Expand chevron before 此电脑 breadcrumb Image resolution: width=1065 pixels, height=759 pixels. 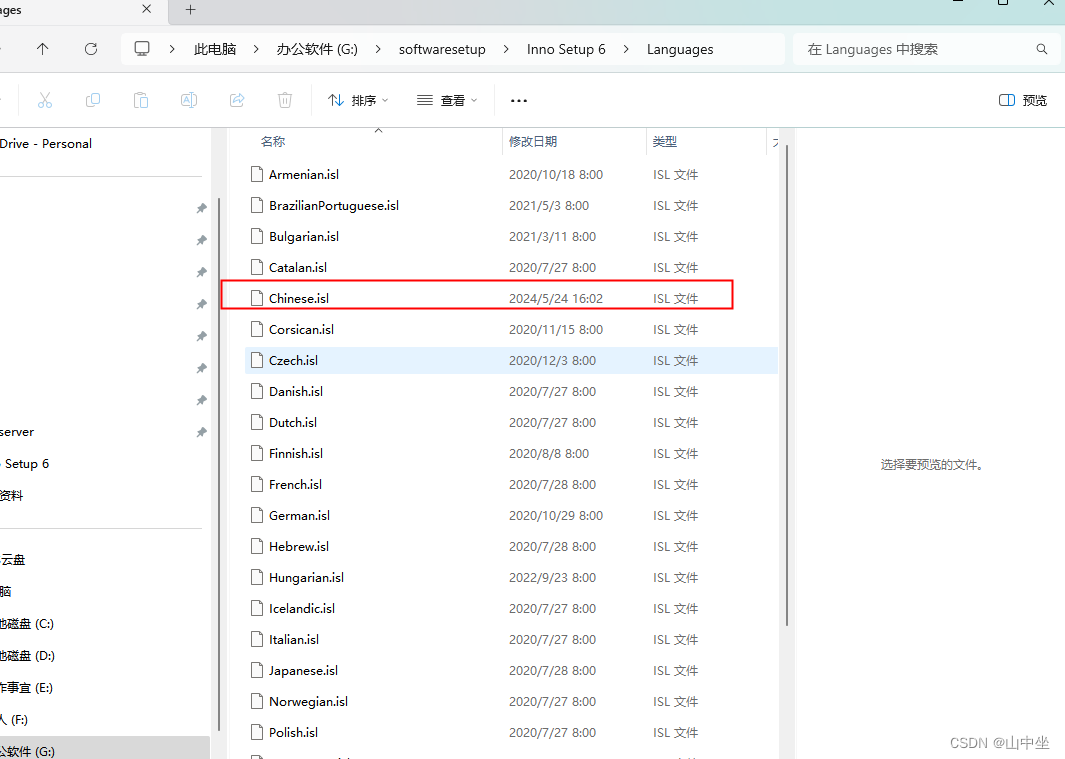(x=172, y=49)
